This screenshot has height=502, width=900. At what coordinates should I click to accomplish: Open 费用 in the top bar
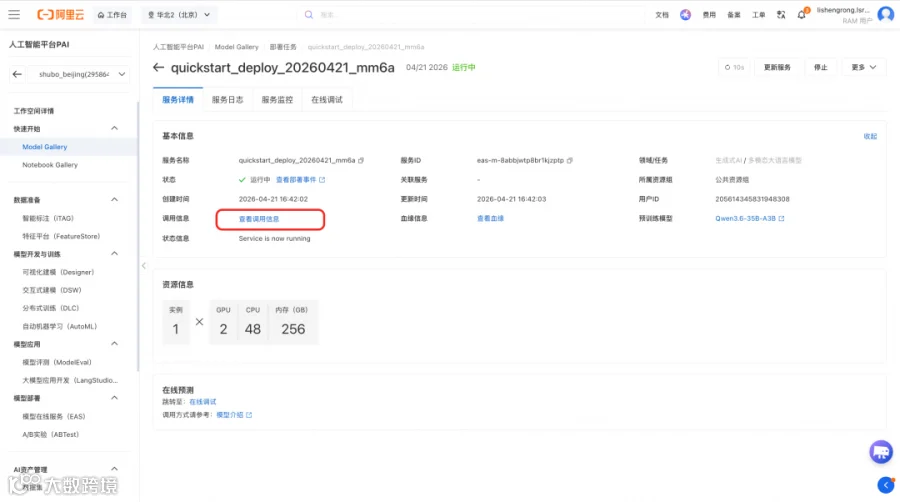pyautogui.click(x=709, y=15)
